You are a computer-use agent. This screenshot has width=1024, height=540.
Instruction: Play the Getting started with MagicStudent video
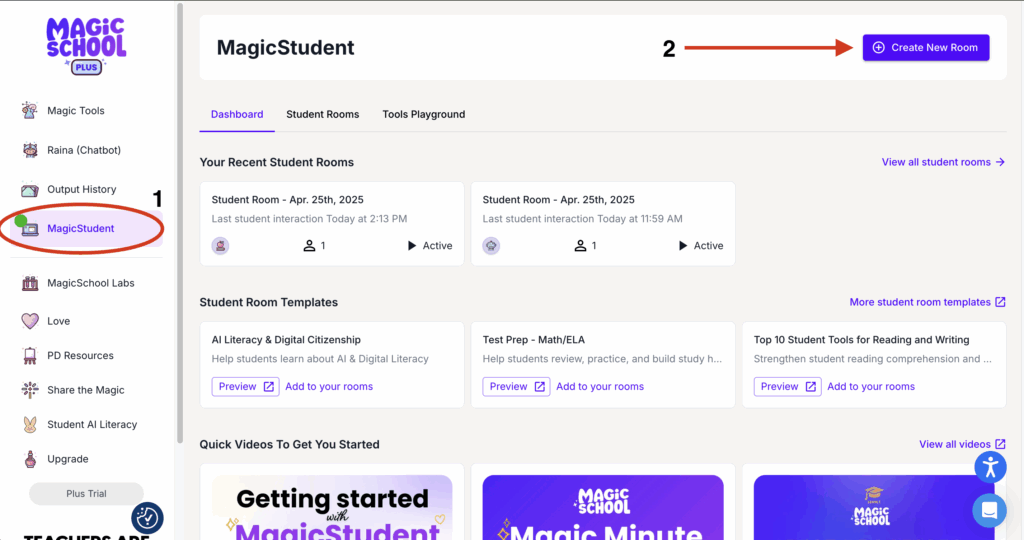coord(332,506)
